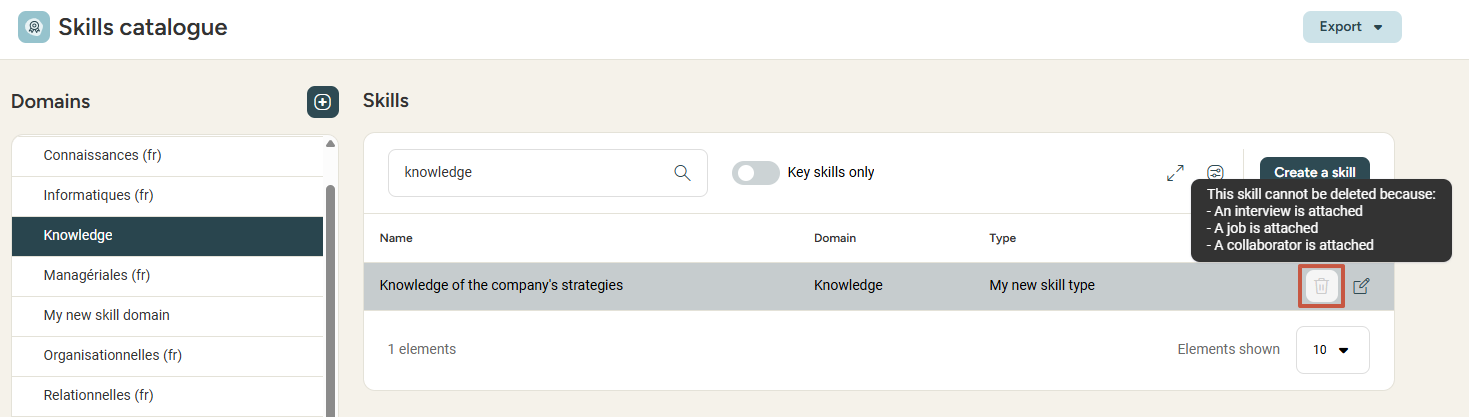Image resolution: width=1469 pixels, height=417 pixels.
Task: Select My new skill domain
Action: [x=106, y=315]
